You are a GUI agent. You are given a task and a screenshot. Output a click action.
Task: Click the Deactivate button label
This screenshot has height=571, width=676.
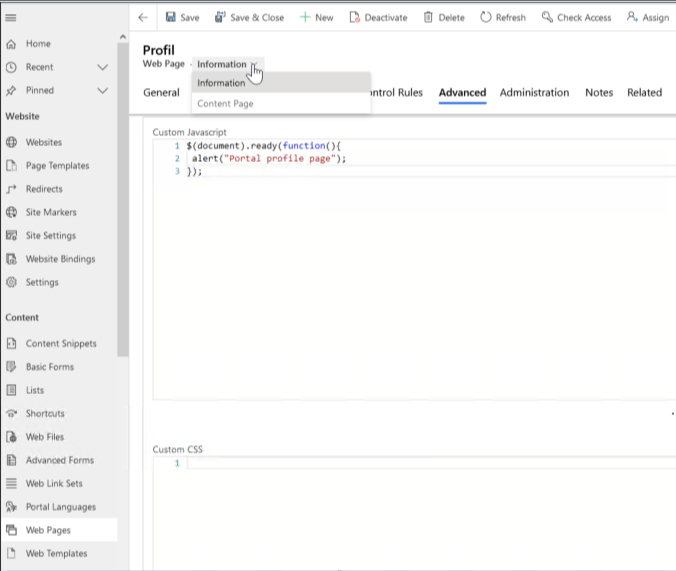point(386,18)
